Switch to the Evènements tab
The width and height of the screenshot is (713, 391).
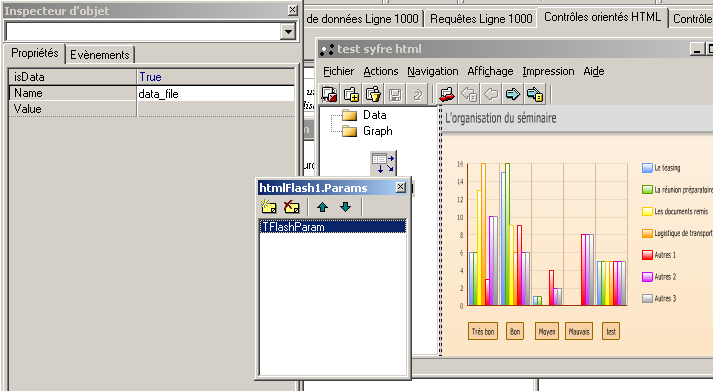coord(100,55)
